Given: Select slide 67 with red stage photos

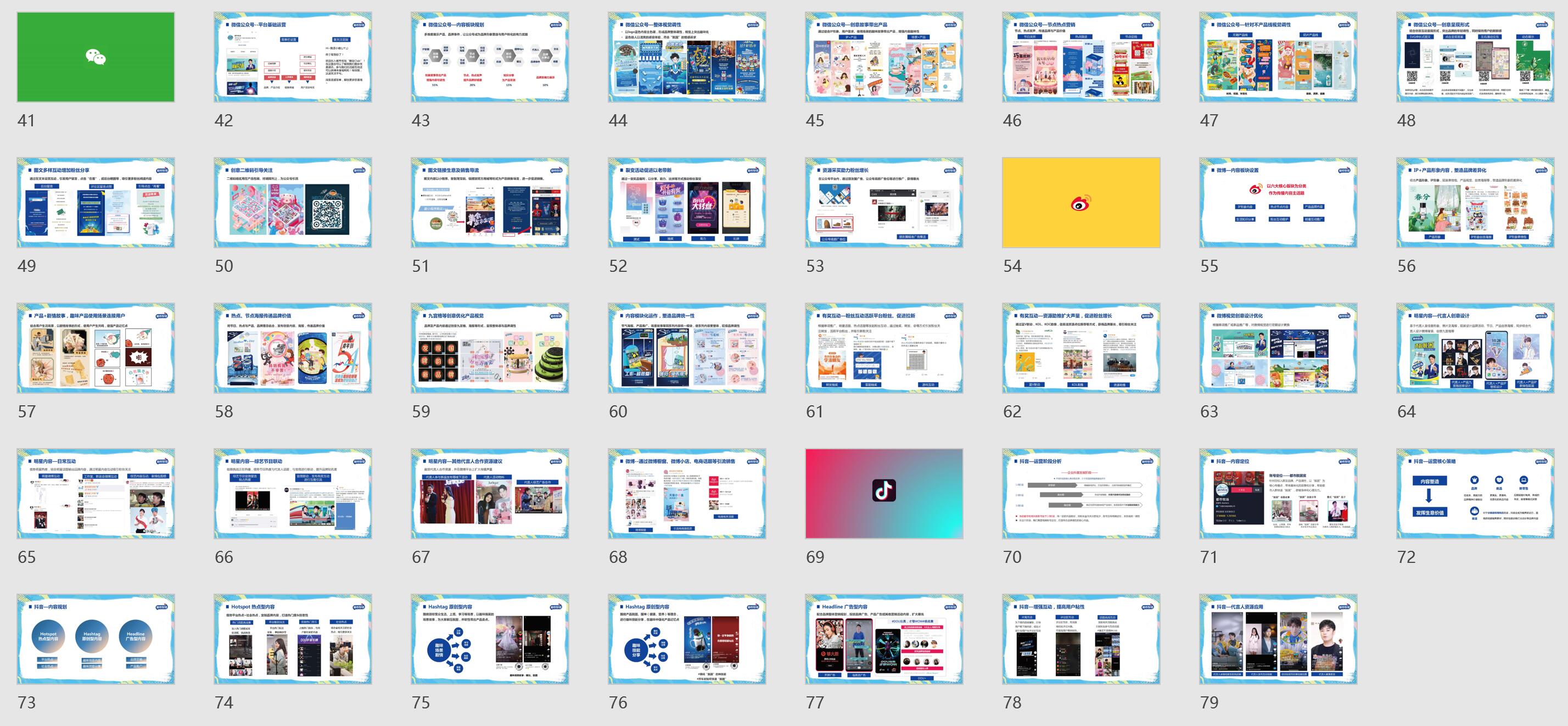Looking at the screenshot, I should 489,494.
